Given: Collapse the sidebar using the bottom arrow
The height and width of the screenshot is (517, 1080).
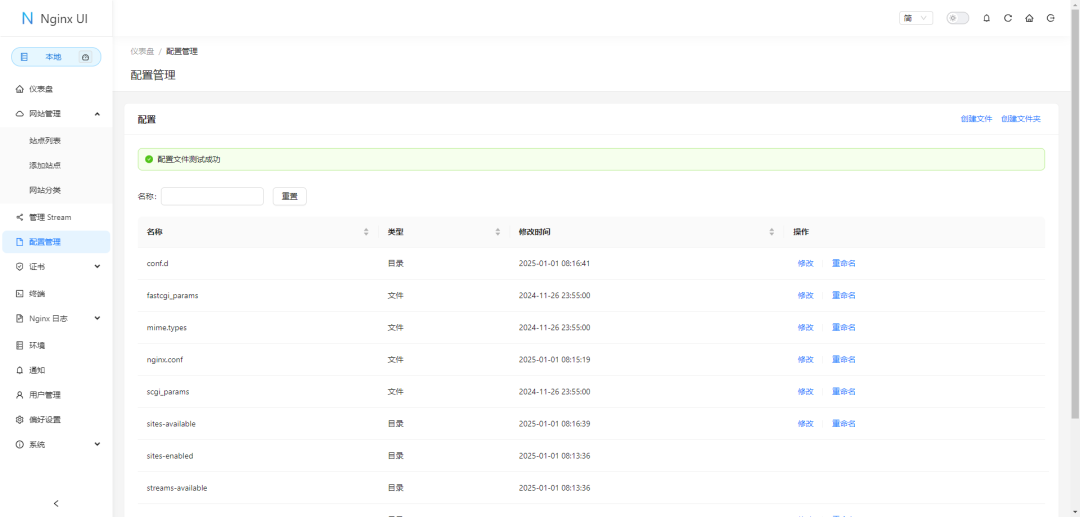Looking at the screenshot, I should click(56, 503).
